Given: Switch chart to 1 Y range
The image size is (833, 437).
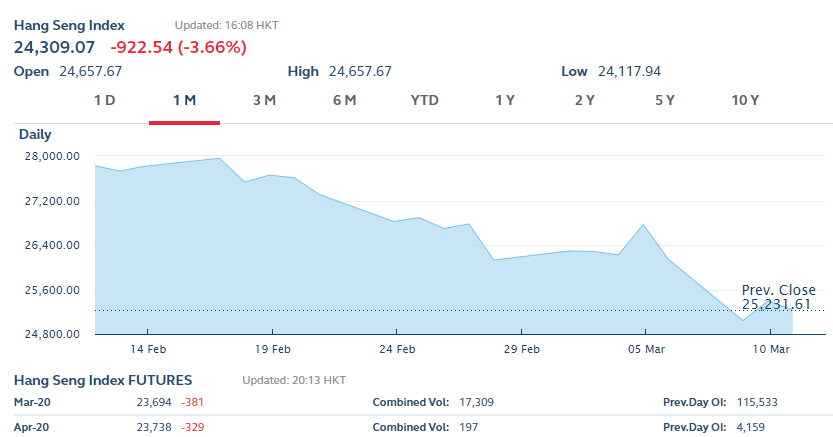Looking at the screenshot, I should [505, 100].
